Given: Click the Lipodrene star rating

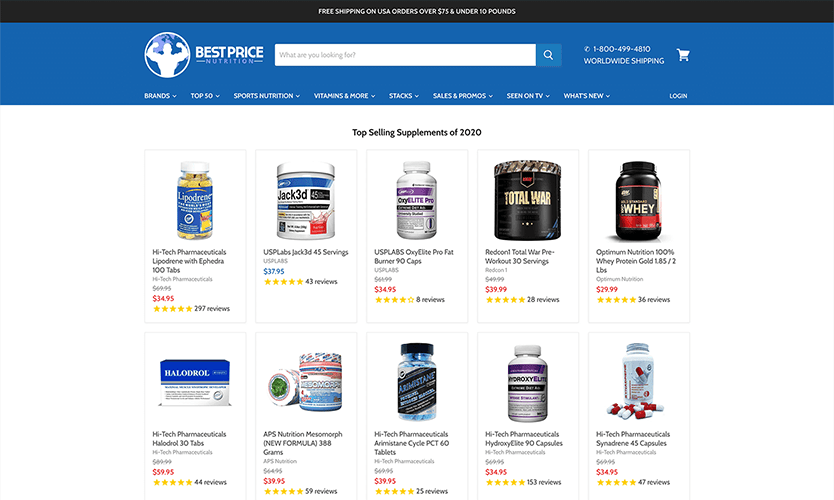Looking at the screenshot, I should pyautogui.click(x=172, y=309).
